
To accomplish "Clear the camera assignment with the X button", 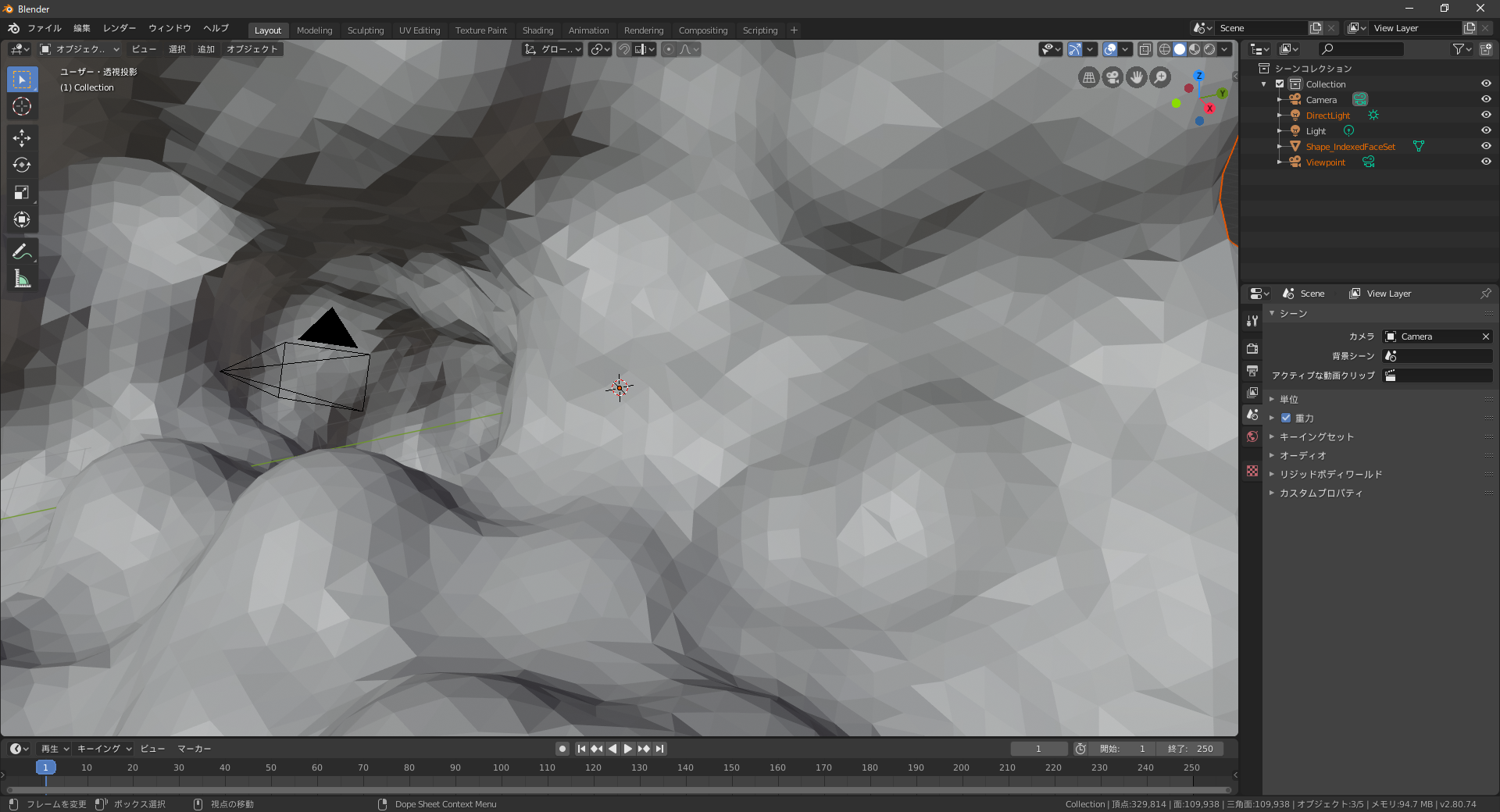I will coord(1486,337).
